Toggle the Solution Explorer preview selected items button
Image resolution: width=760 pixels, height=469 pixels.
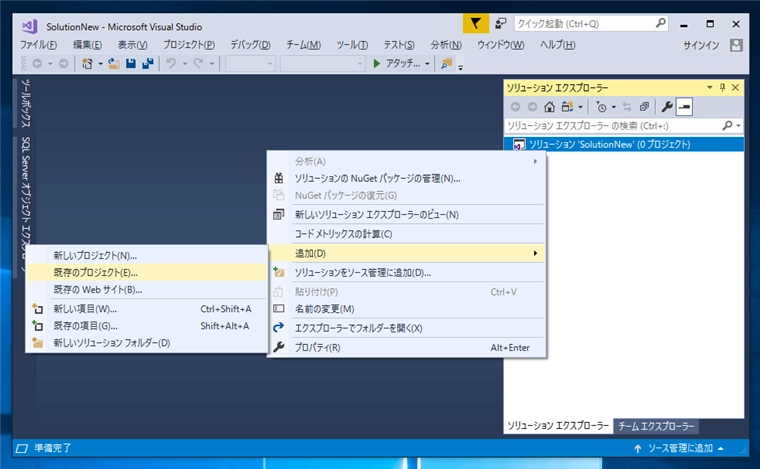(684, 107)
